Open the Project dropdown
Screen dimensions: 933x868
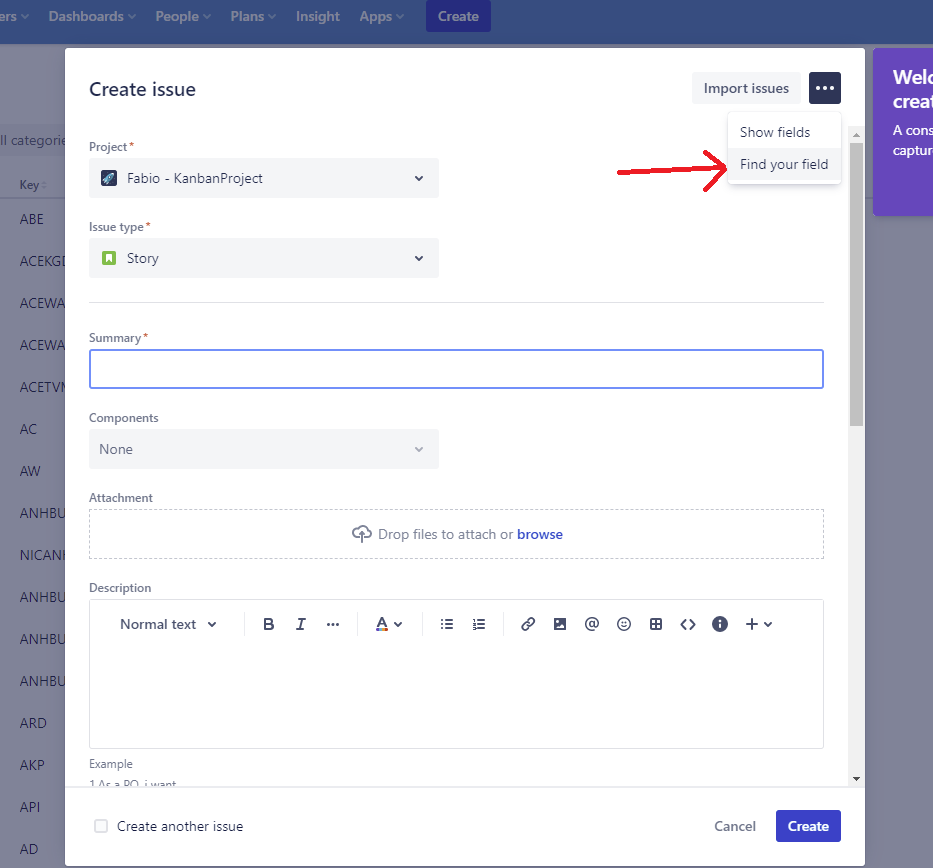tap(263, 178)
